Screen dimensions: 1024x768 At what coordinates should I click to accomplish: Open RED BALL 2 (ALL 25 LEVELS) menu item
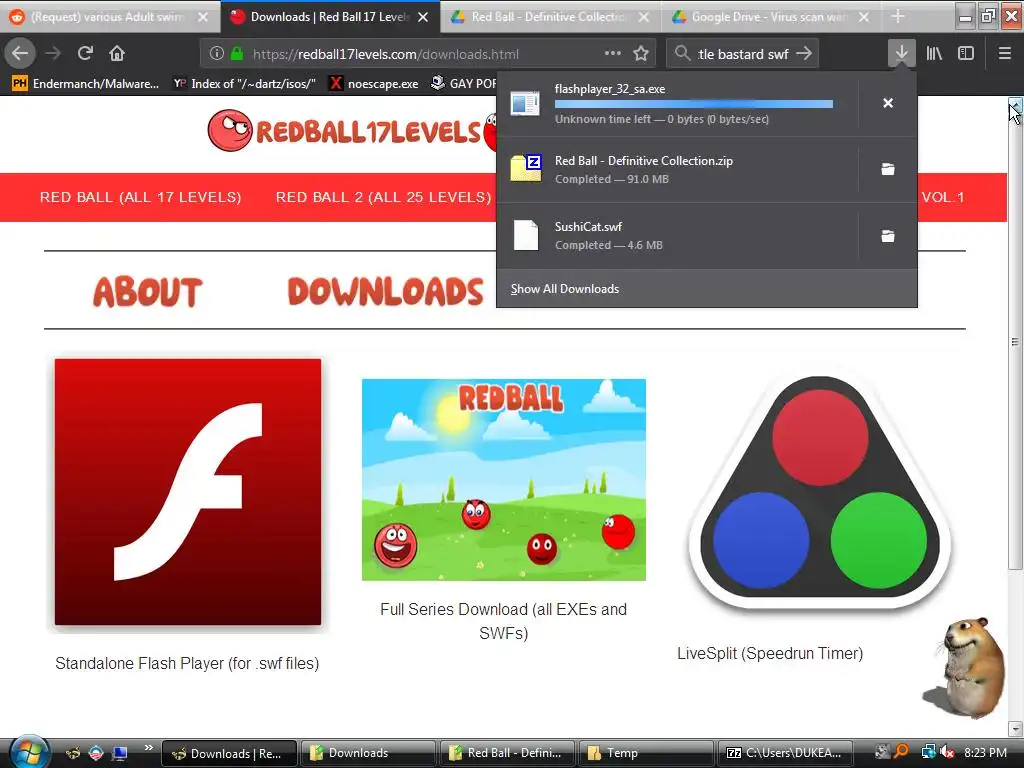[x=383, y=197]
